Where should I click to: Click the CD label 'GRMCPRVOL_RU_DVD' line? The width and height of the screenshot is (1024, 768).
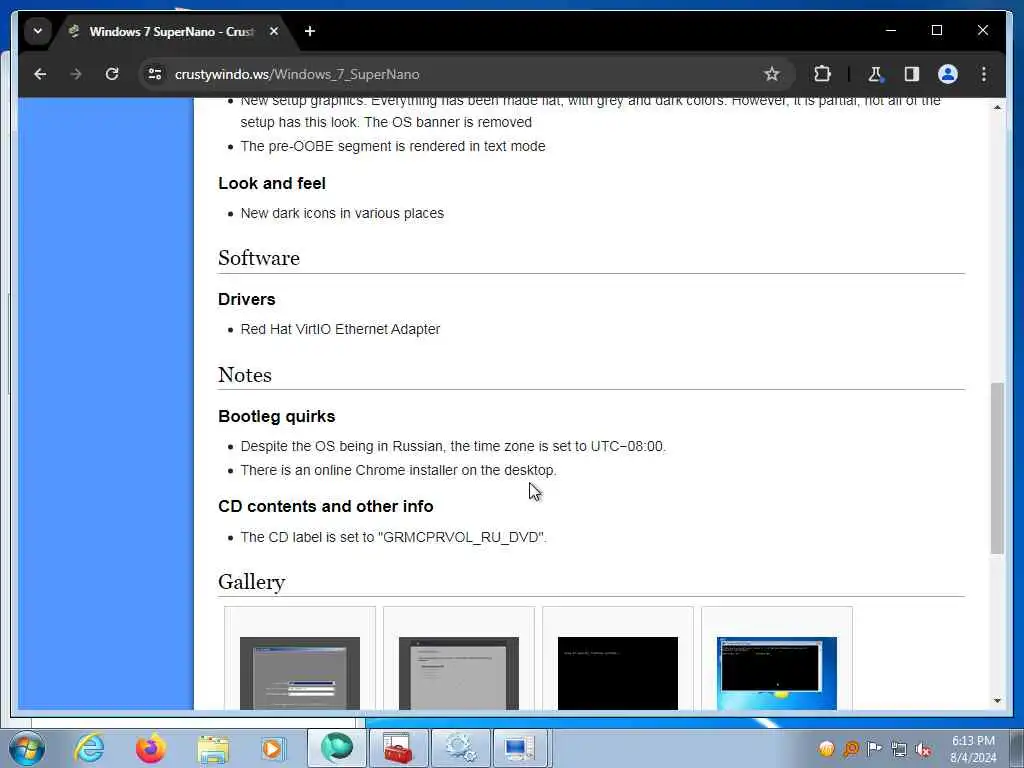393,537
